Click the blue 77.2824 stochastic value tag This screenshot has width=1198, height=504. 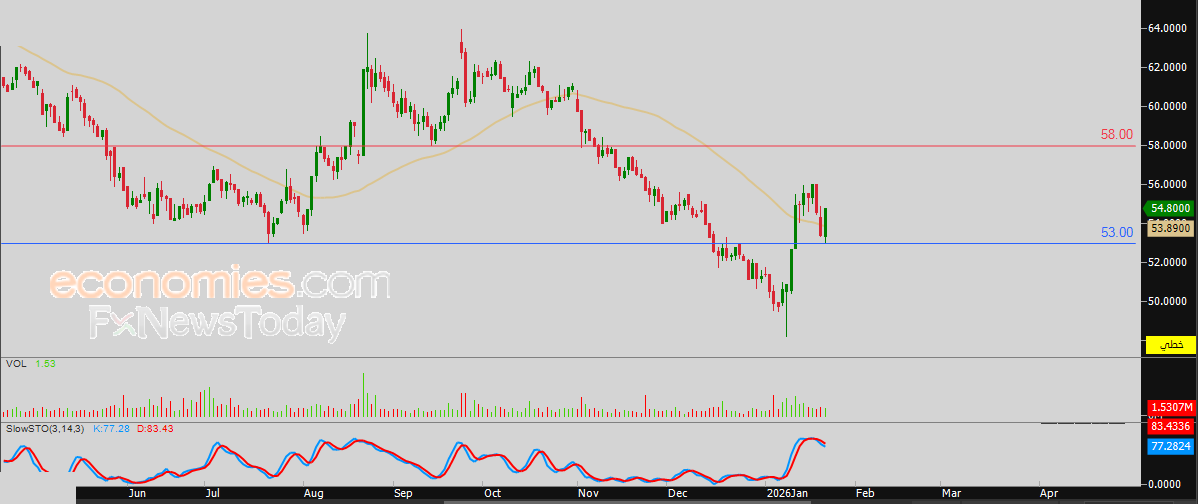click(x=1171, y=445)
